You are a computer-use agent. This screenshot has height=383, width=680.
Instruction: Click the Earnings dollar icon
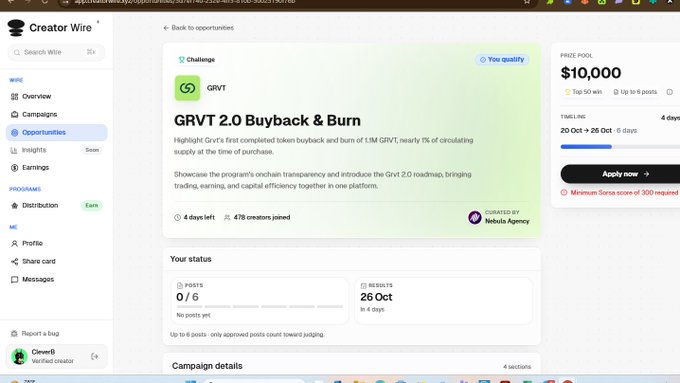[14, 167]
